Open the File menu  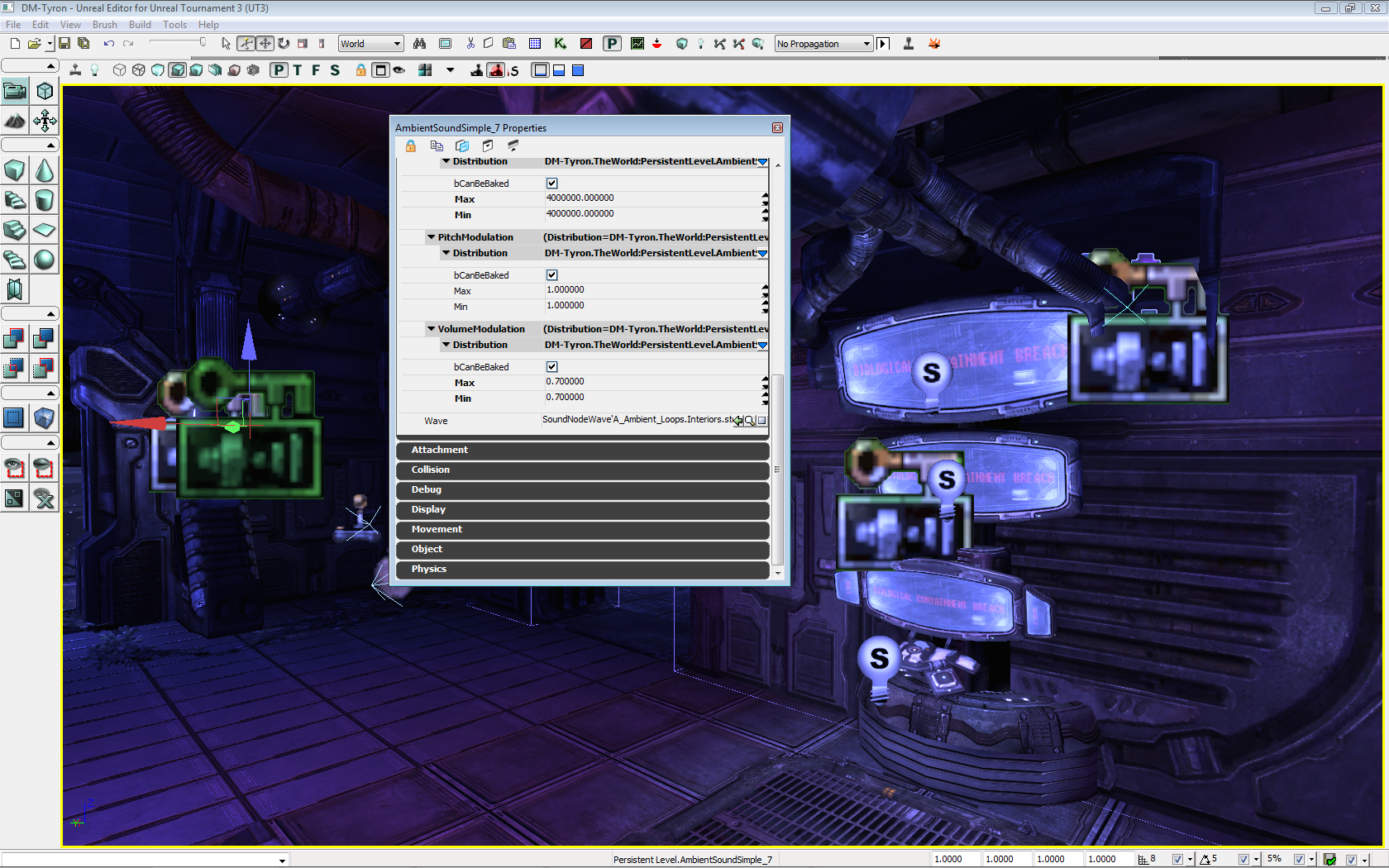[x=13, y=25]
